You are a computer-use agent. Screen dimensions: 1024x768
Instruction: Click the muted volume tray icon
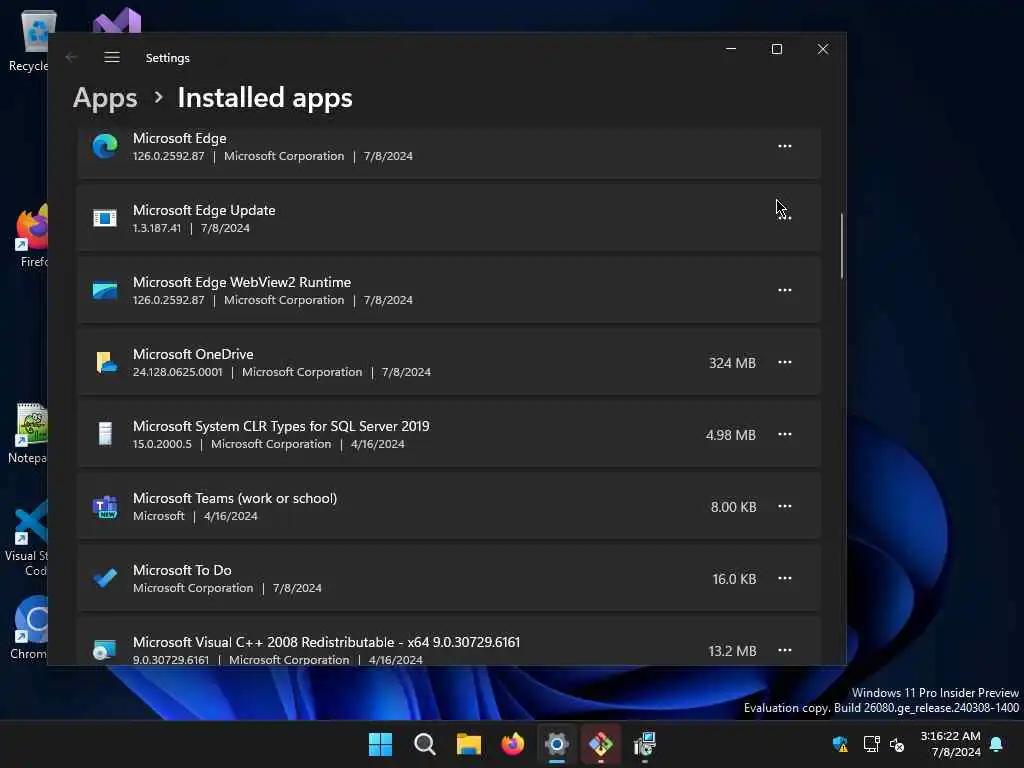(897, 744)
